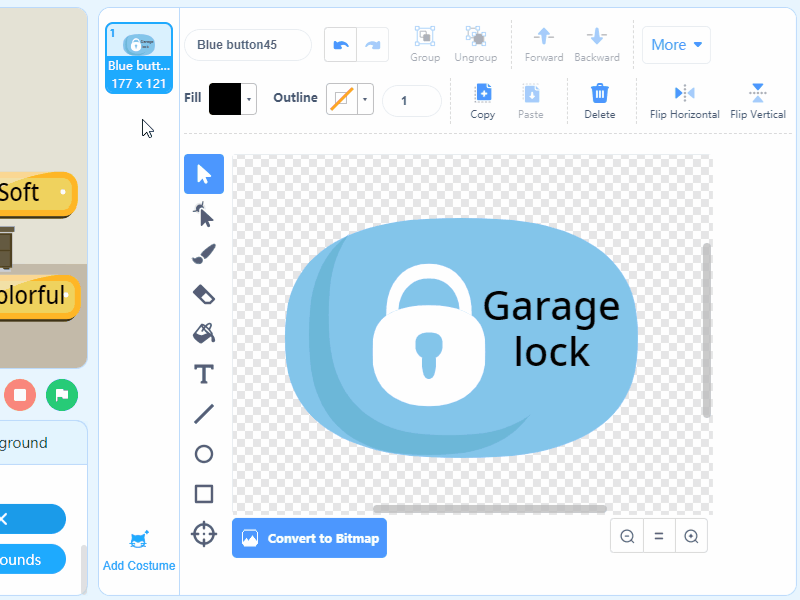
Task: Expand the Outline color dropdown
Action: pyautogui.click(x=366, y=99)
